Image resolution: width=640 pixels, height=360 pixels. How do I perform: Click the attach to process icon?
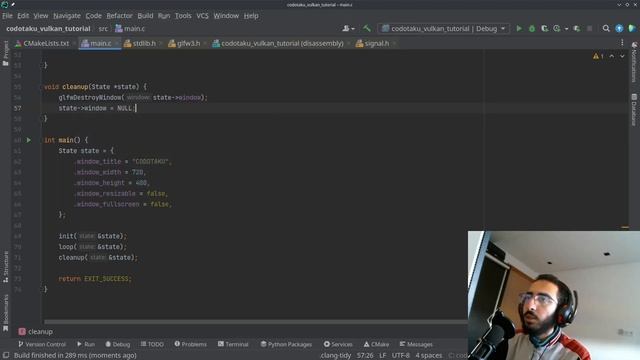[x=576, y=29]
